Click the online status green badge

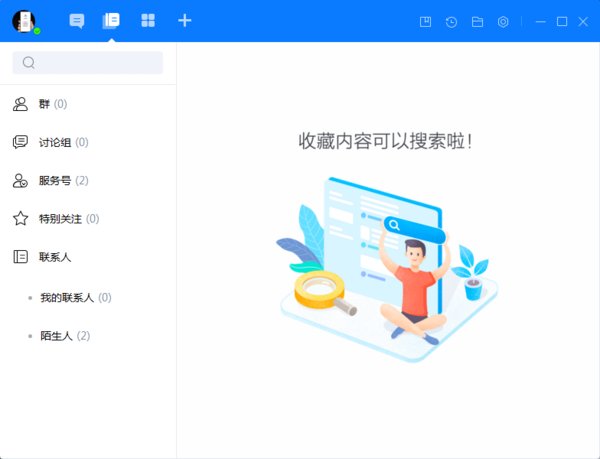pos(37,31)
